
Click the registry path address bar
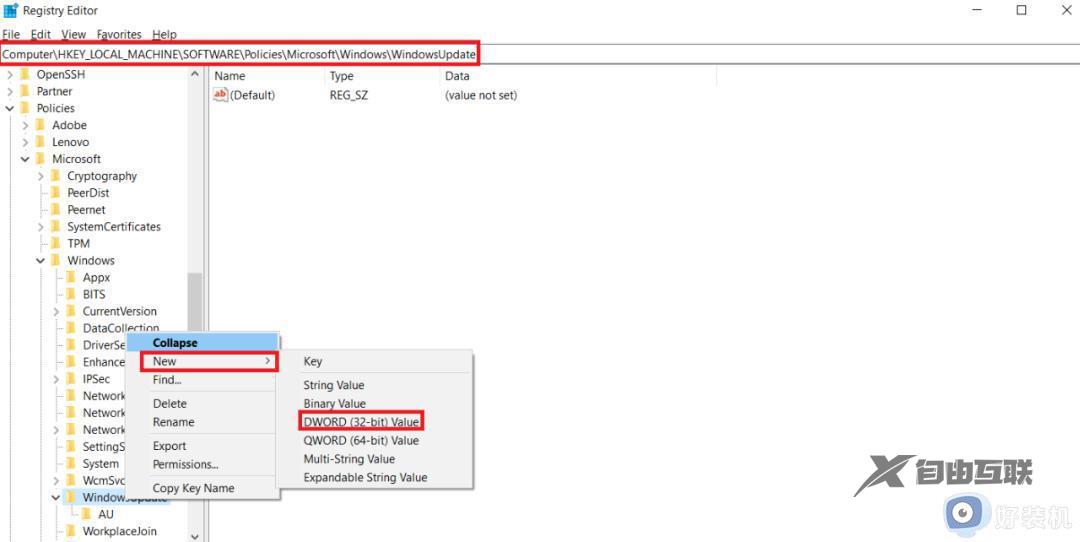tap(240, 53)
